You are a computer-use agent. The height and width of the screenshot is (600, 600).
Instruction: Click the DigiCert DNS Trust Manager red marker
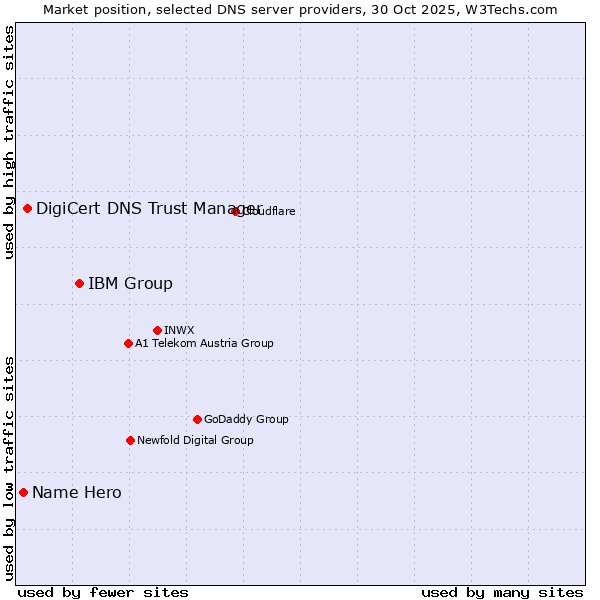(x=27, y=208)
